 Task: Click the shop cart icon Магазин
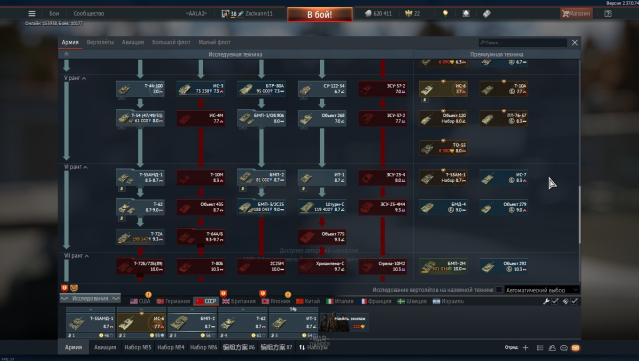tap(576, 13)
